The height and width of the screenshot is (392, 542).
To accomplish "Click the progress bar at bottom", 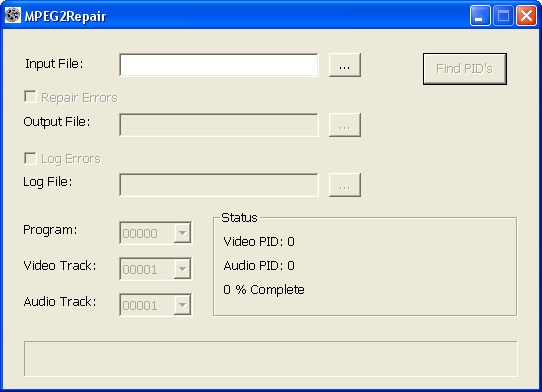I will click(x=271, y=359).
